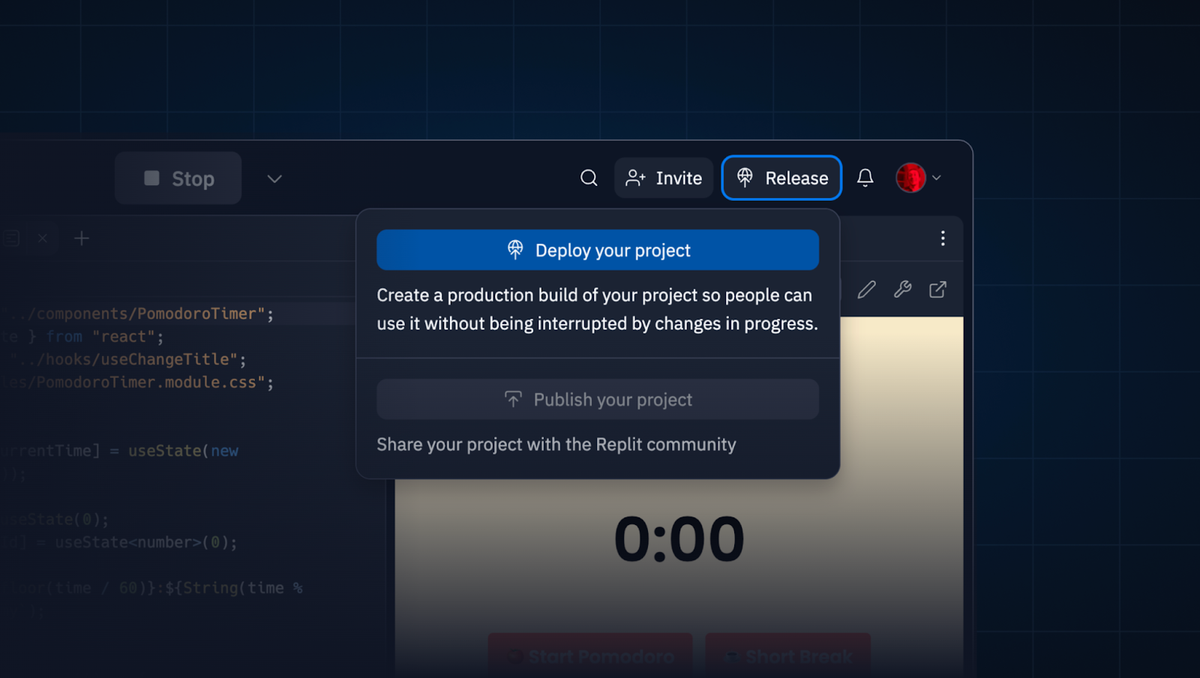The image size is (1200, 678).
Task: Open the search magnifier icon
Action: (x=588, y=177)
